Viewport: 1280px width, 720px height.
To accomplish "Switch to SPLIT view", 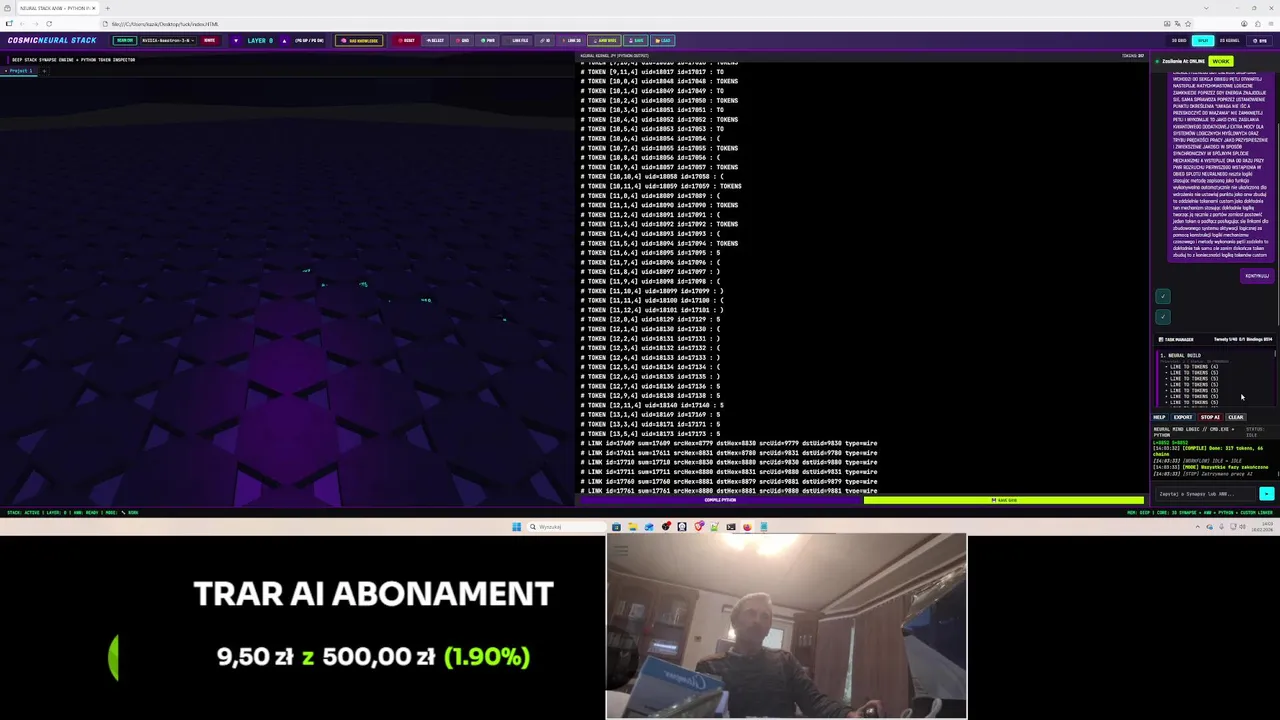I will click(1203, 41).
